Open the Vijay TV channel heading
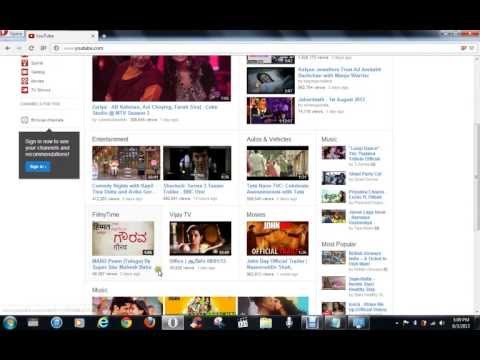This screenshot has width=480, height=360. coord(180,214)
